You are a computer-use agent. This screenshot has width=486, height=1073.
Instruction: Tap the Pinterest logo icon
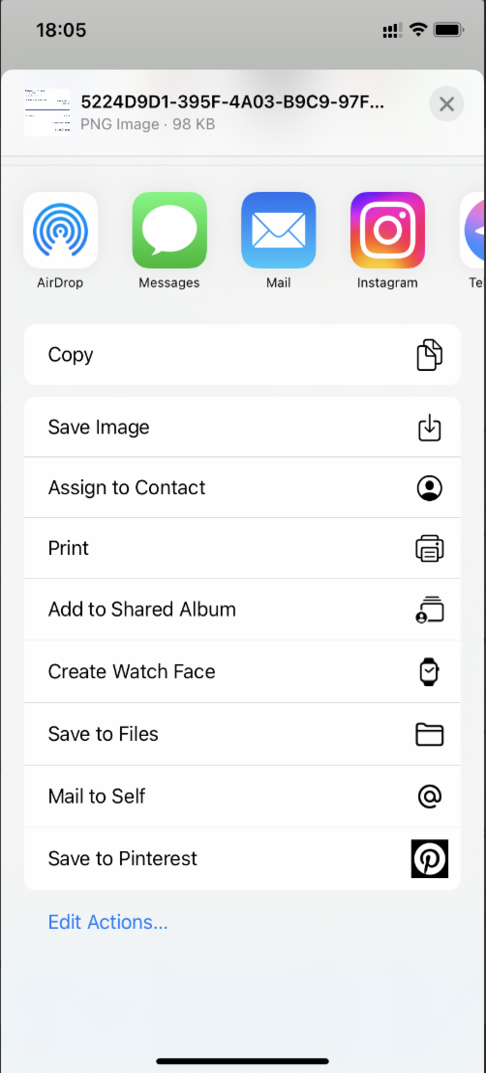429,858
